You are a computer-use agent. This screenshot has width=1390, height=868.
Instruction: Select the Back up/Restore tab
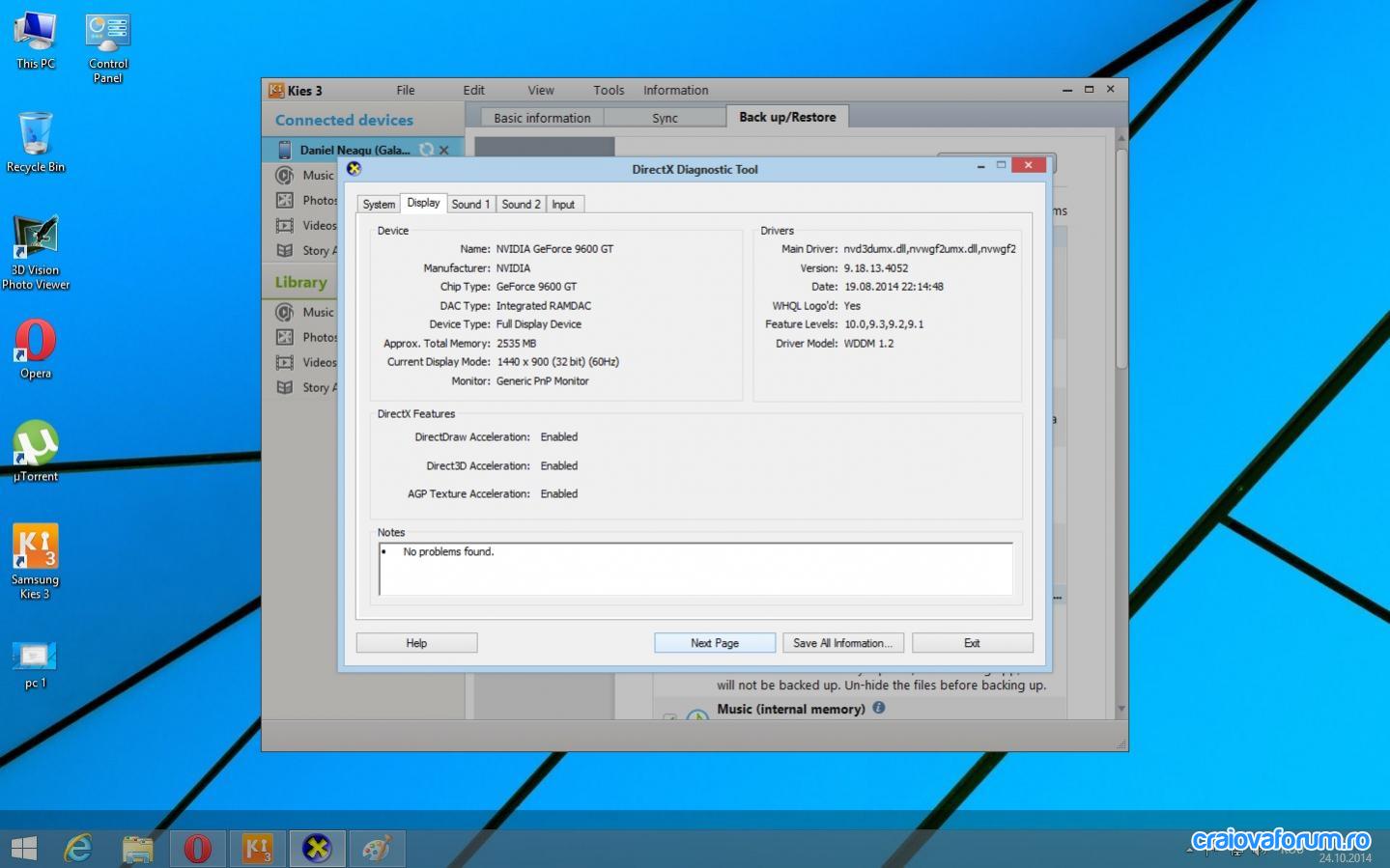click(787, 117)
